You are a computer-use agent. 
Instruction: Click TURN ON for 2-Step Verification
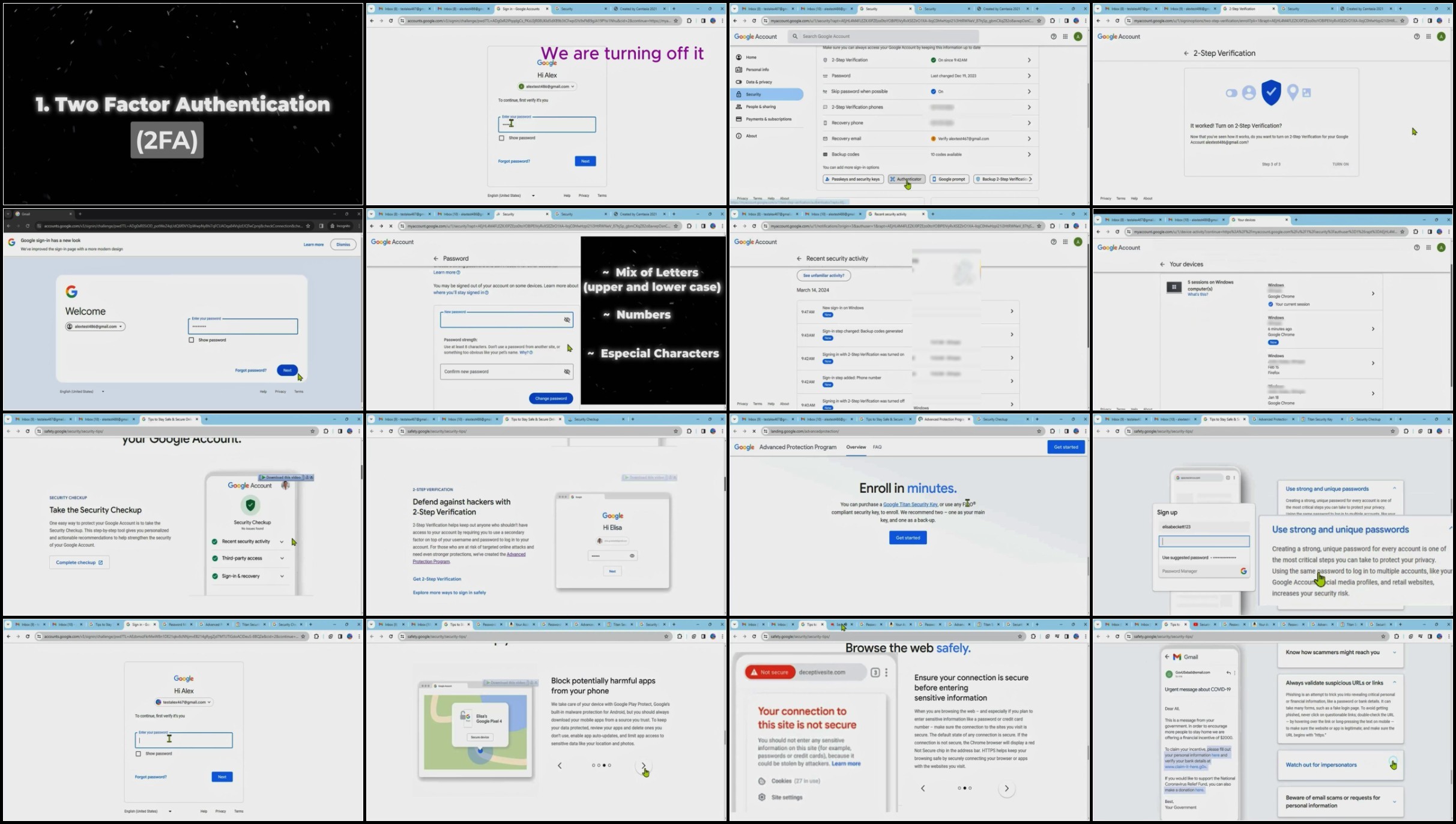tap(1340, 164)
